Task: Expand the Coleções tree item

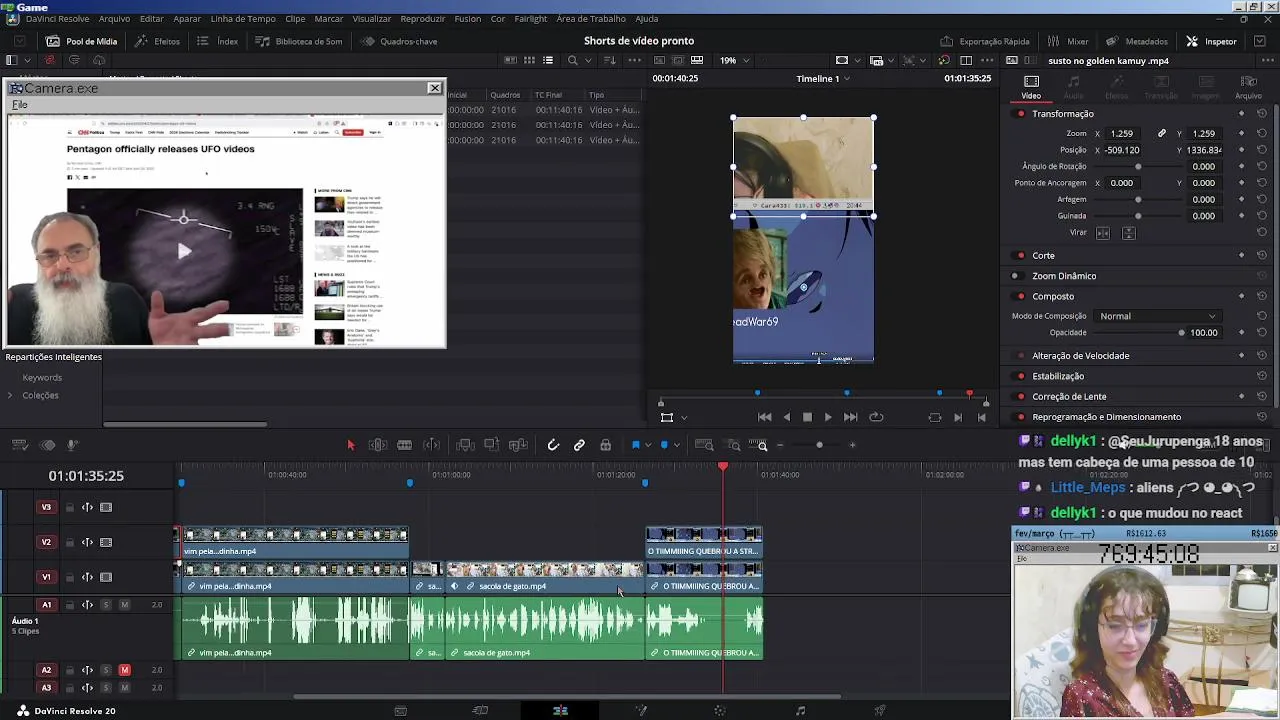Action: click(x=10, y=396)
